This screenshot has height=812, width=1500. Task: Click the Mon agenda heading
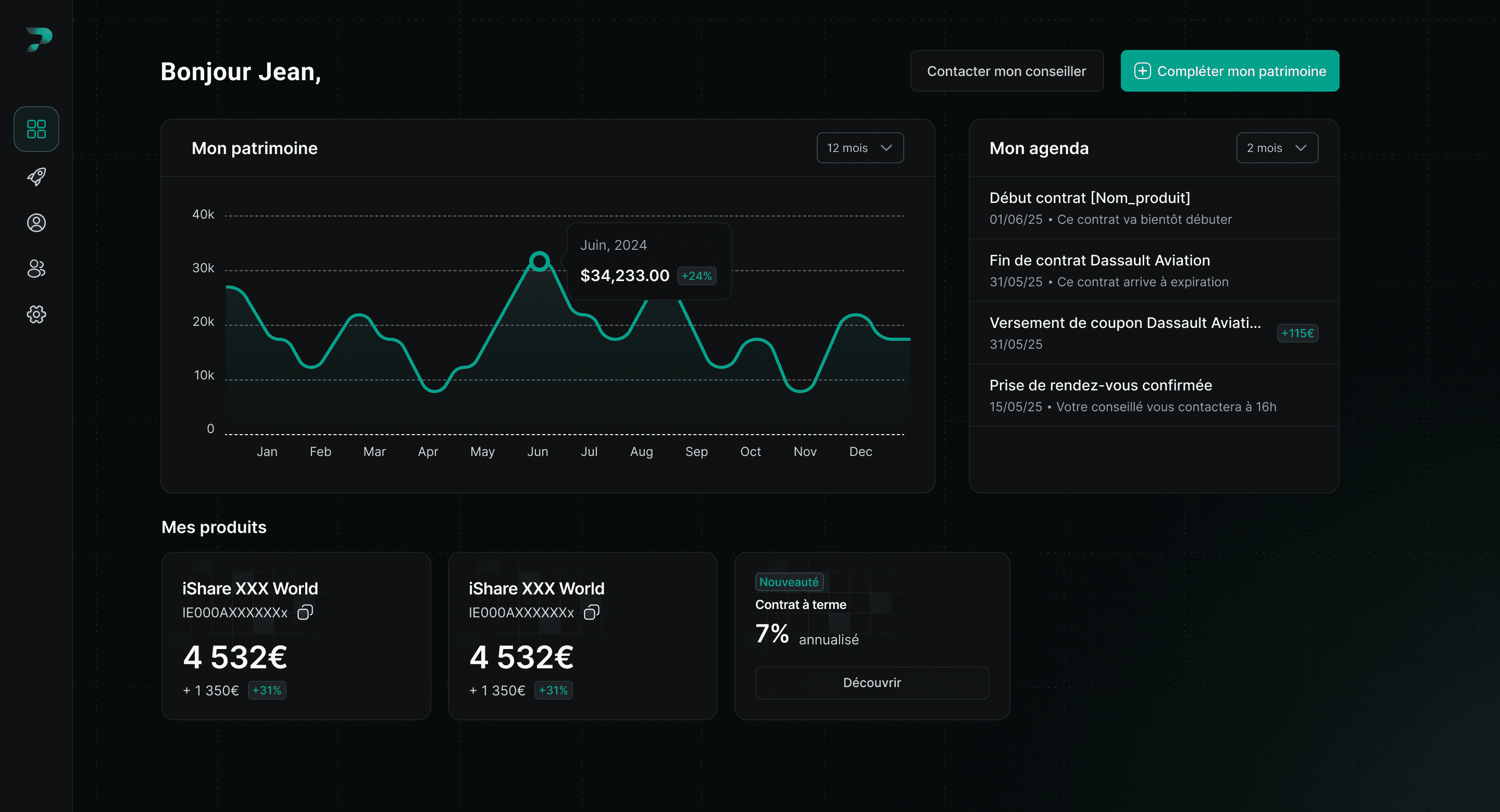1039,148
